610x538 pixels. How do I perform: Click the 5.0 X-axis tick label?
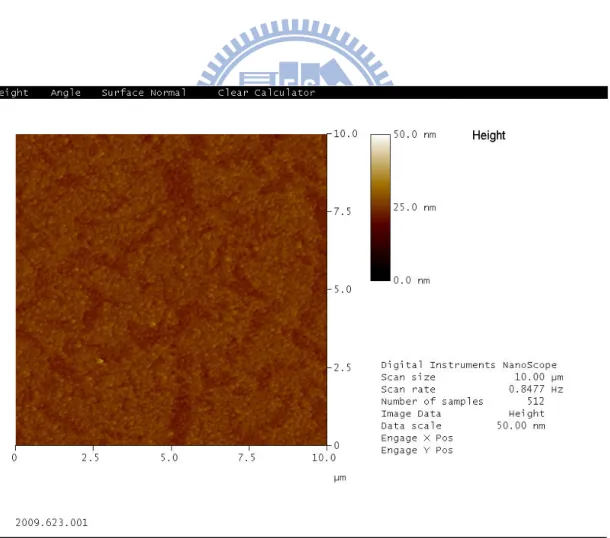click(169, 458)
